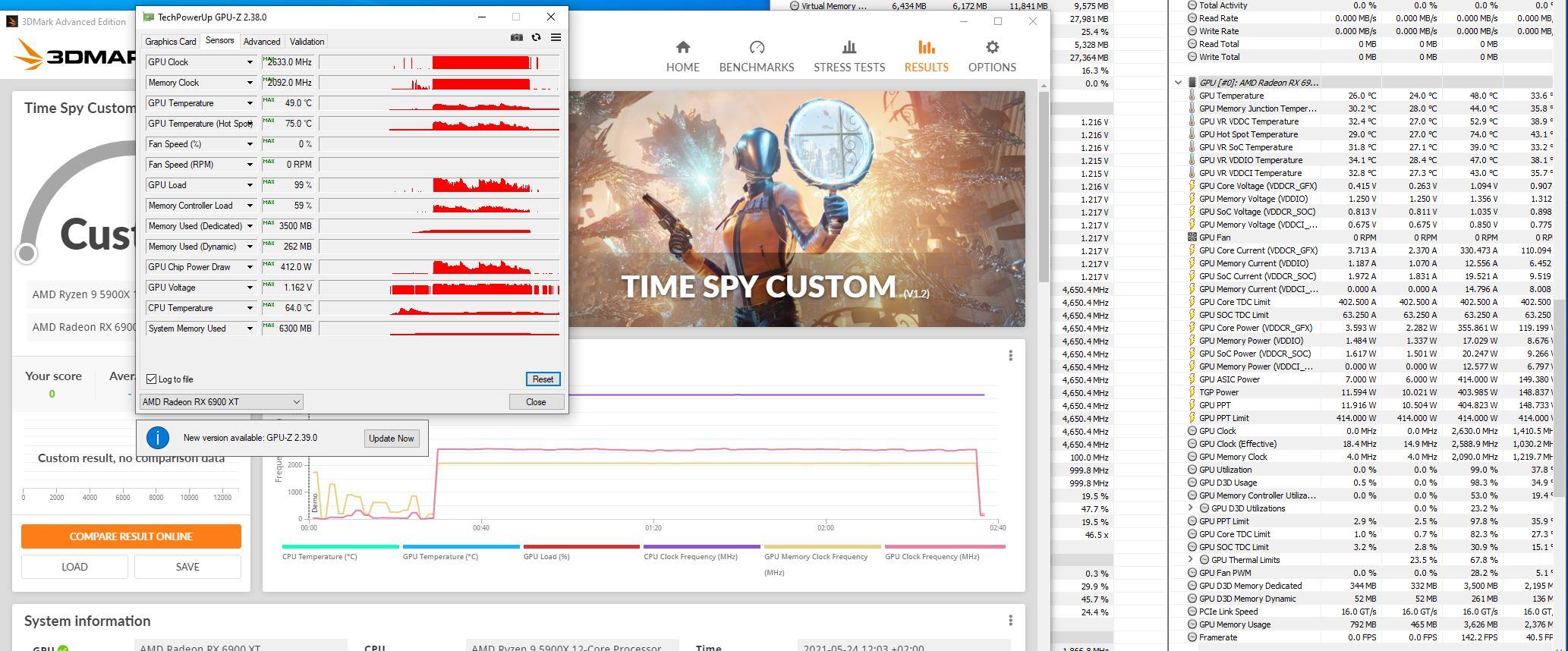This screenshot has width=1568, height=651.
Task: Click the score gauge knob in 3DMark
Action: coord(27,253)
